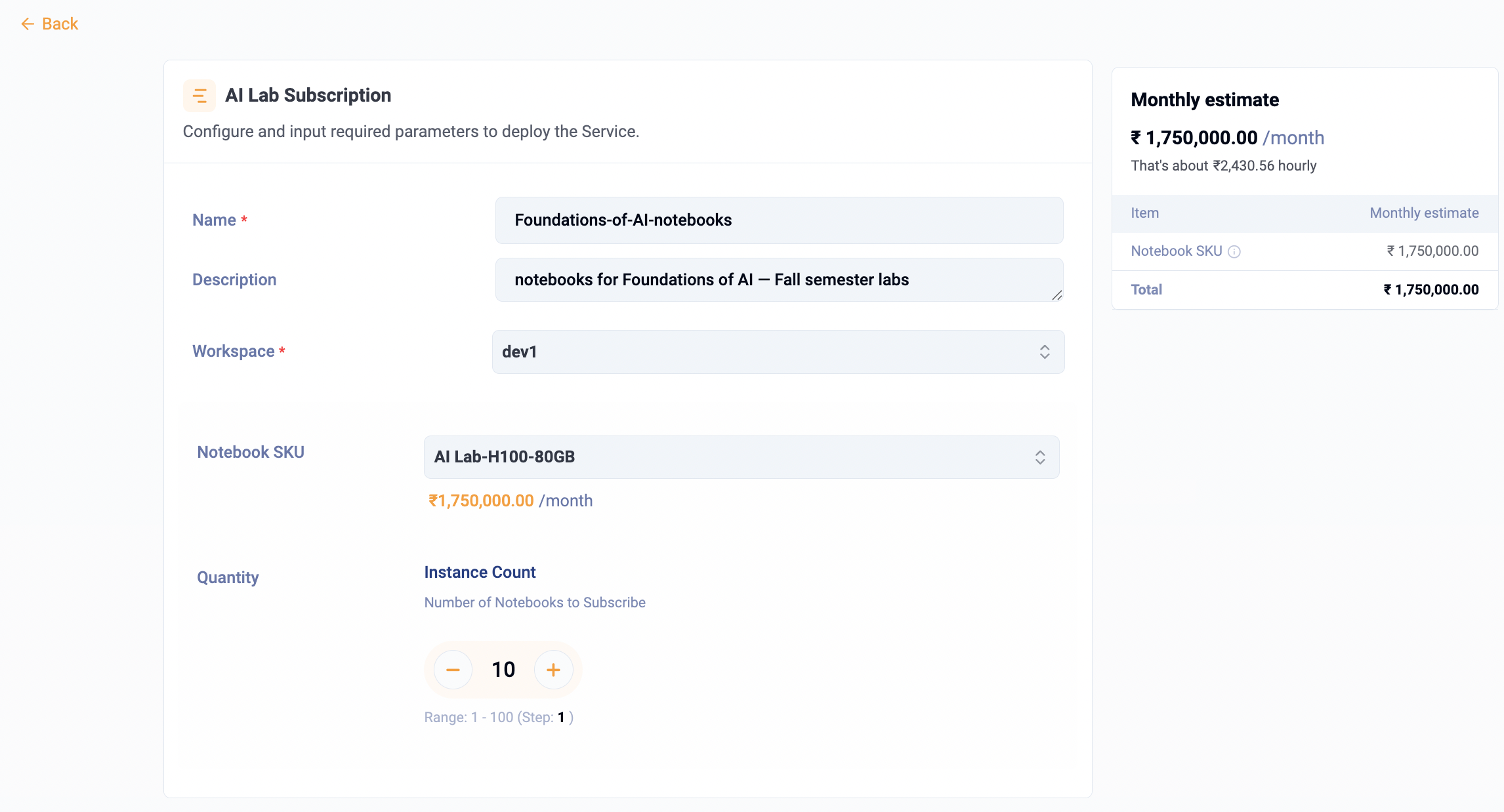This screenshot has height=812, width=1504.
Task: Click the Description text area
Action: click(779, 280)
